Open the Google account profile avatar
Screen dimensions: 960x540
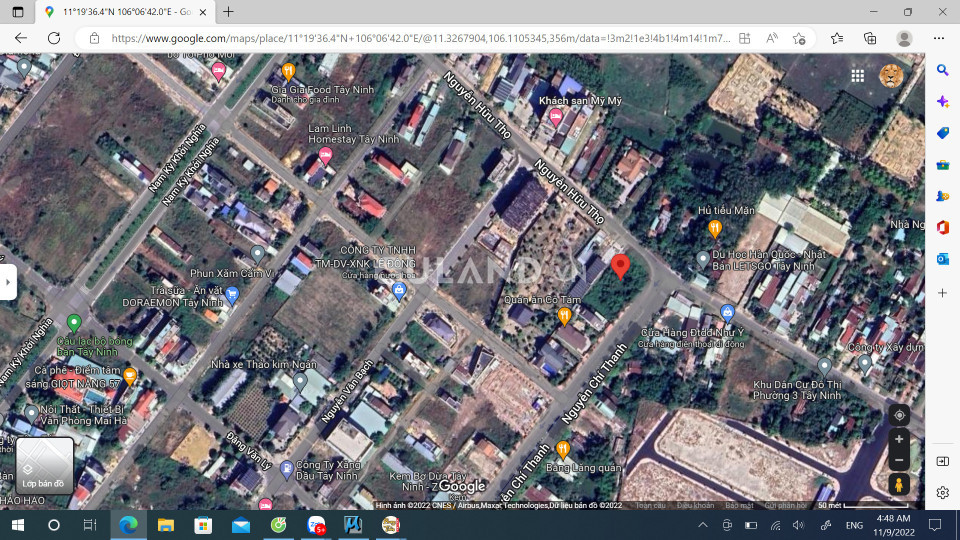891,76
